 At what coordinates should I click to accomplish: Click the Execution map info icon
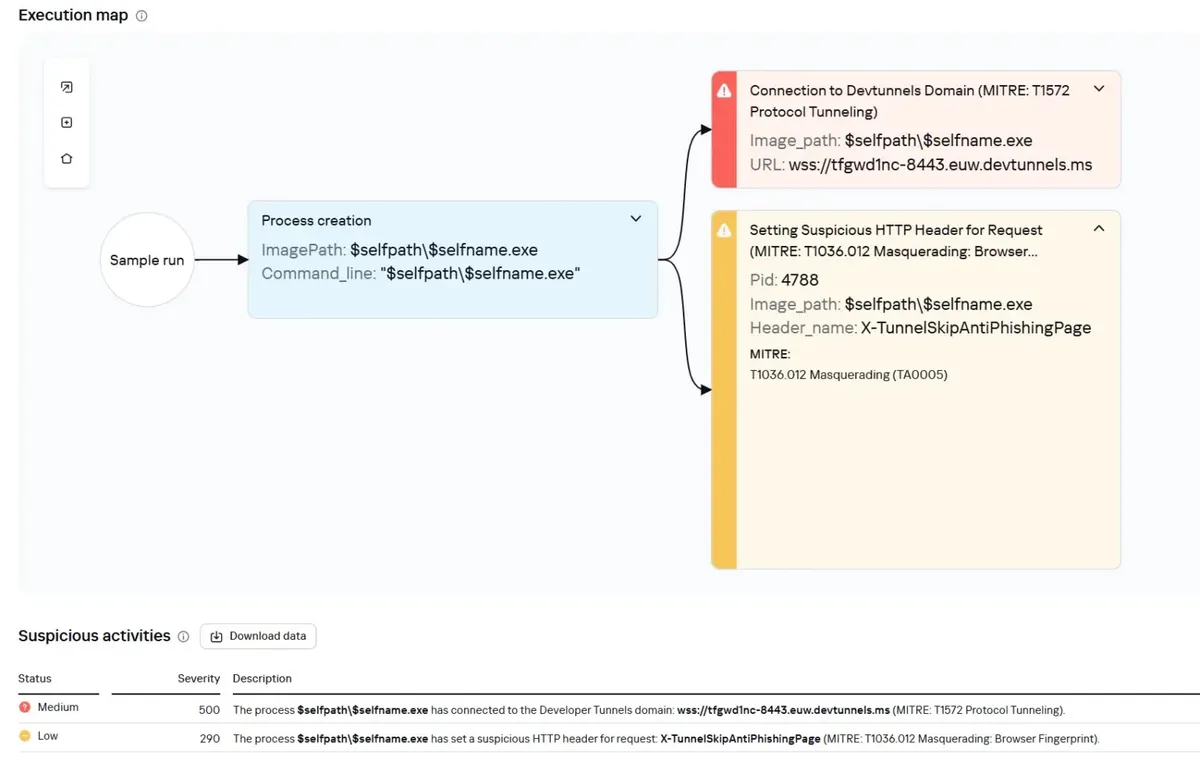coord(141,16)
